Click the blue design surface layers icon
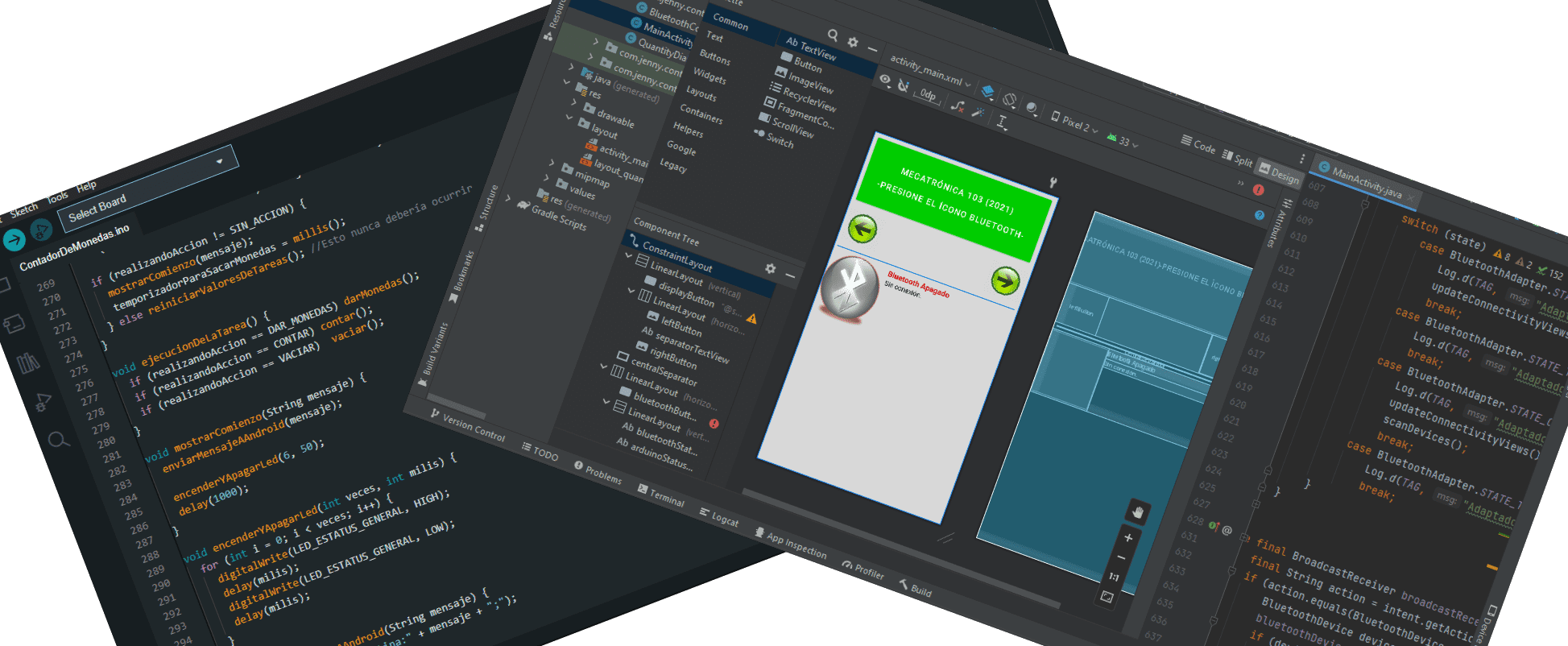Image resolution: width=1568 pixels, height=646 pixels. [x=988, y=91]
